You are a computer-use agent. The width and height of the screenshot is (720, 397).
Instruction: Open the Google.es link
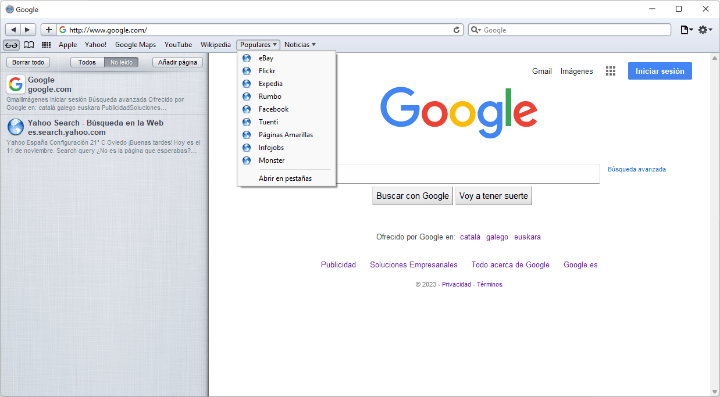click(580, 265)
